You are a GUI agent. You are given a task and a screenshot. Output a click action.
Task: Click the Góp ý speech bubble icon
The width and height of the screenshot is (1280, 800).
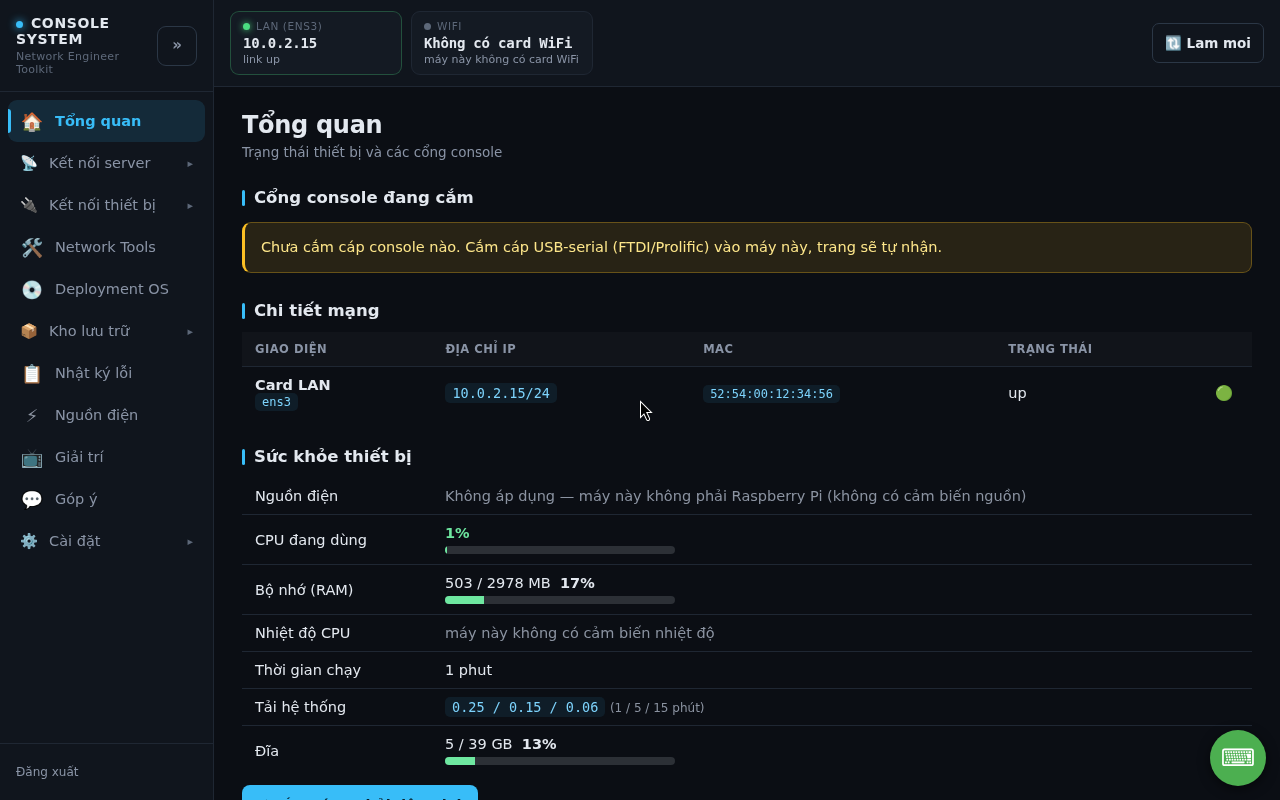click(32, 500)
